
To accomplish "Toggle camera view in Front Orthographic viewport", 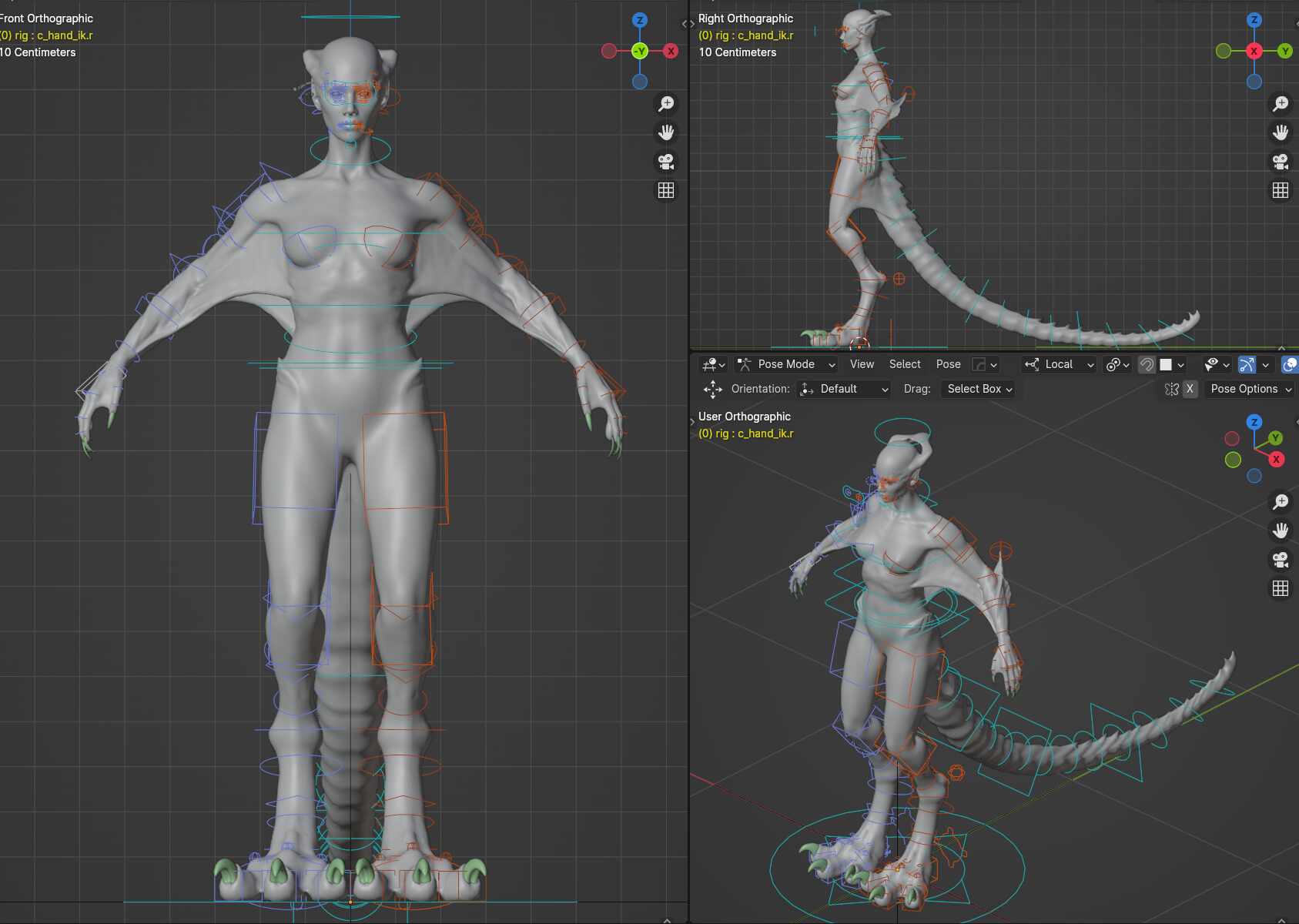I will [x=666, y=162].
